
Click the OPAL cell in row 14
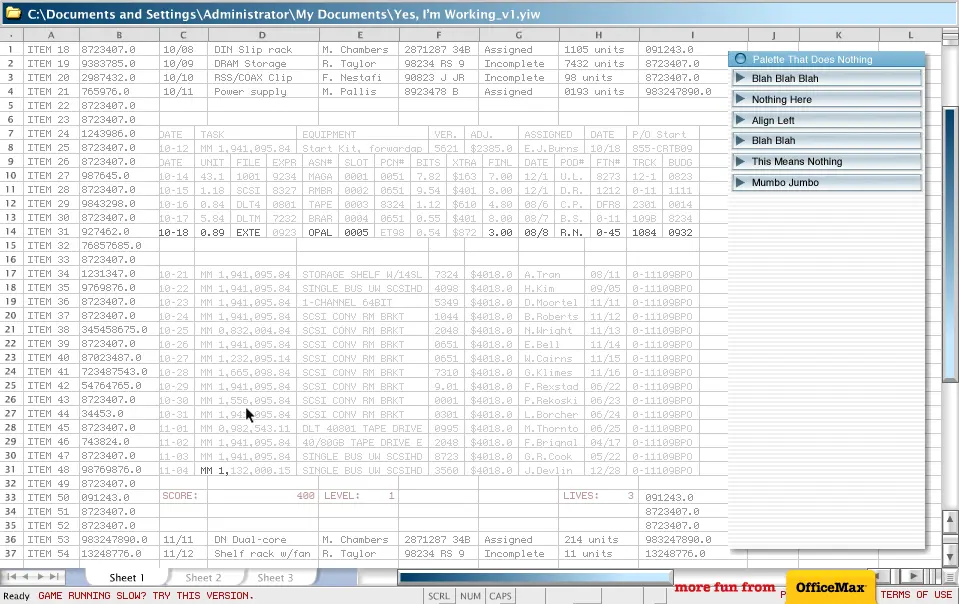(320, 232)
